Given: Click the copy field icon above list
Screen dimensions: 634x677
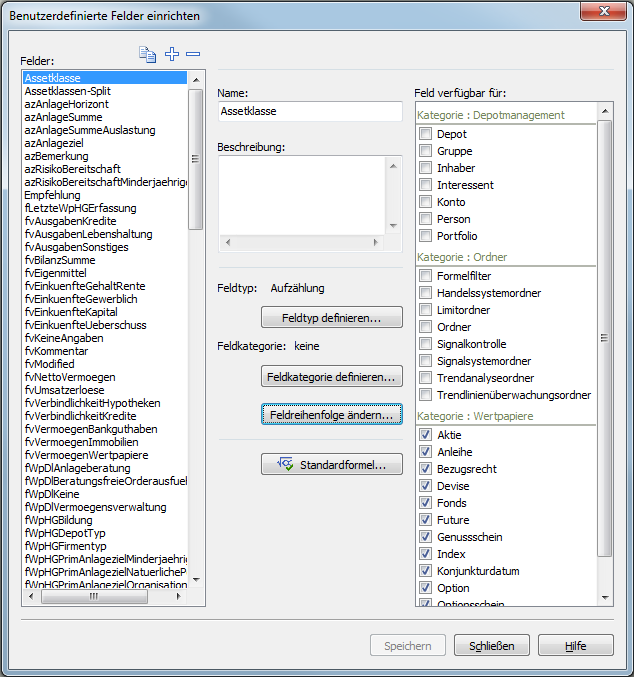Looking at the screenshot, I should click(148, 55).
